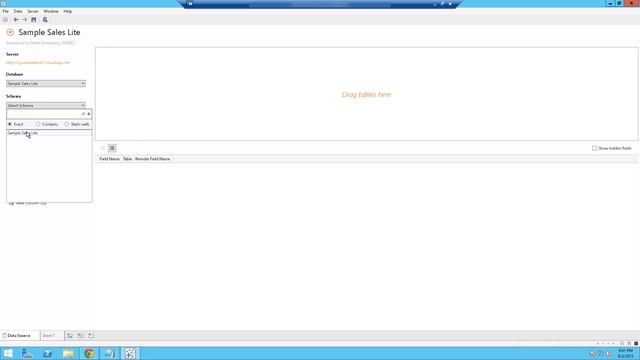Open the Help menu
Screen dimensions: 640x360
pos(68,11)
